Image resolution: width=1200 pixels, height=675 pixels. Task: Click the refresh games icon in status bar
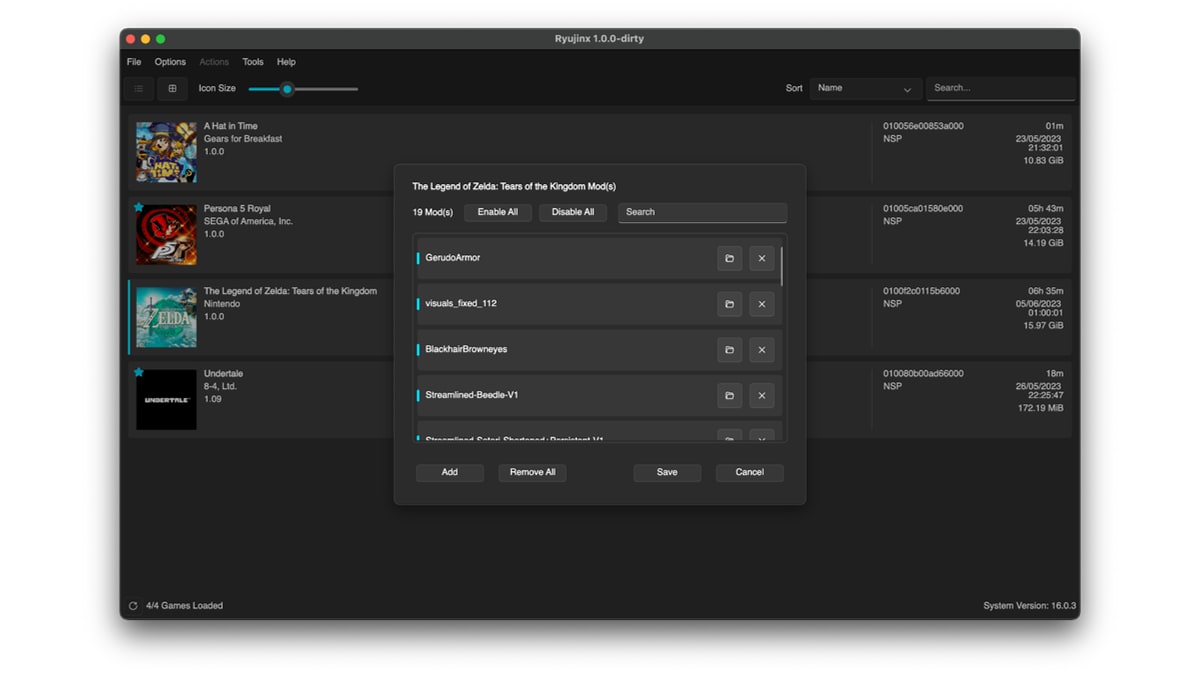pos(133,606)
